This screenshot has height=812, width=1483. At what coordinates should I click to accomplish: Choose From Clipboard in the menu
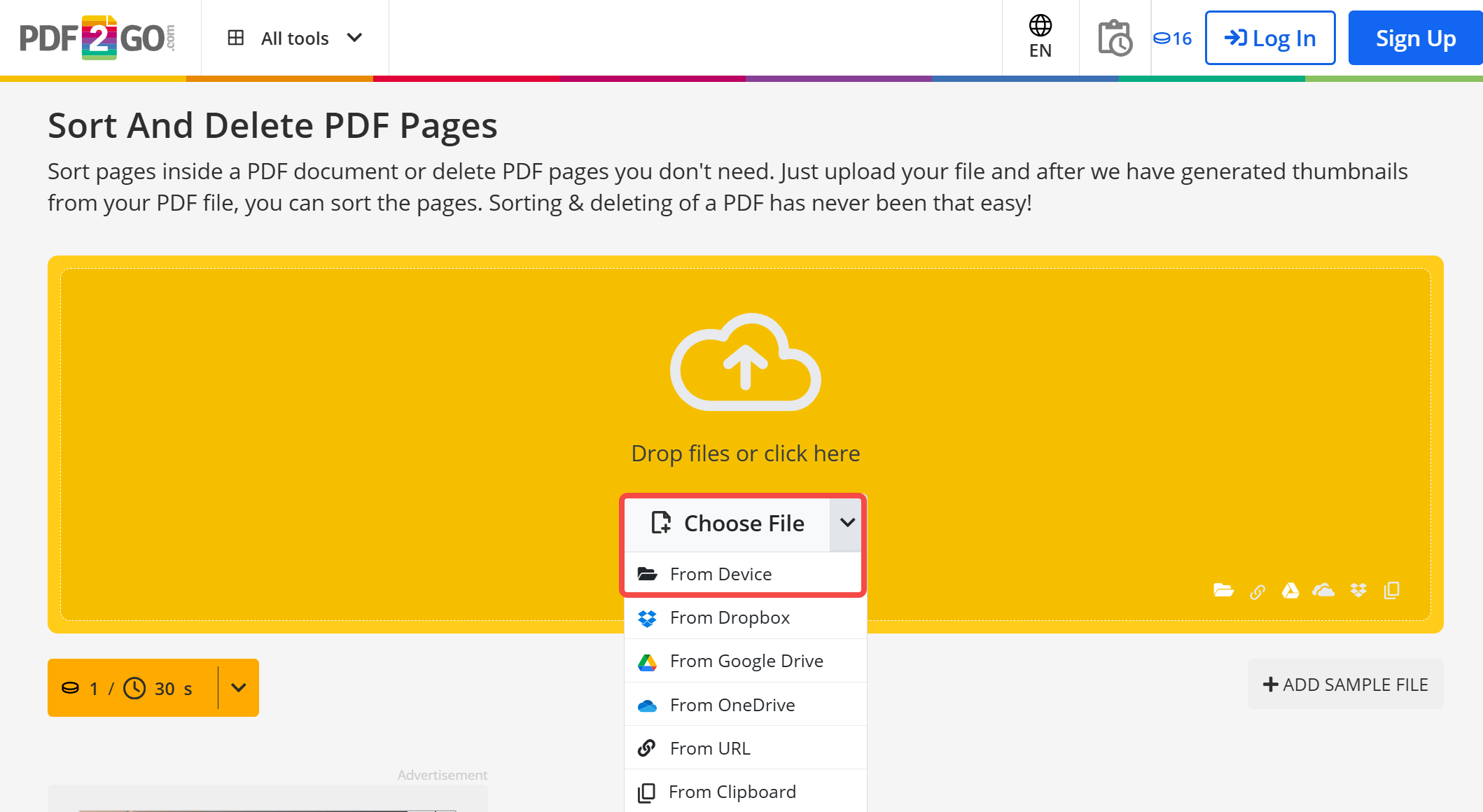732,791
